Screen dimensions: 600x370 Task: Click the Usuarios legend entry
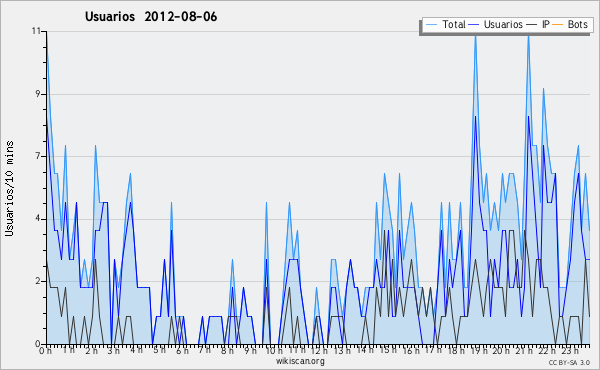tap(496, 24)
